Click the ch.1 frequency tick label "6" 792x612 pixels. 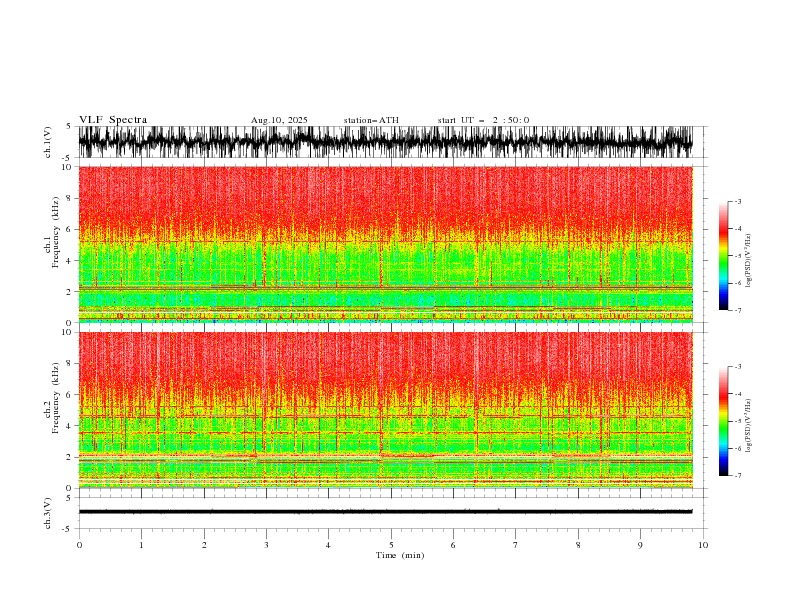click(x=70, y=230)
